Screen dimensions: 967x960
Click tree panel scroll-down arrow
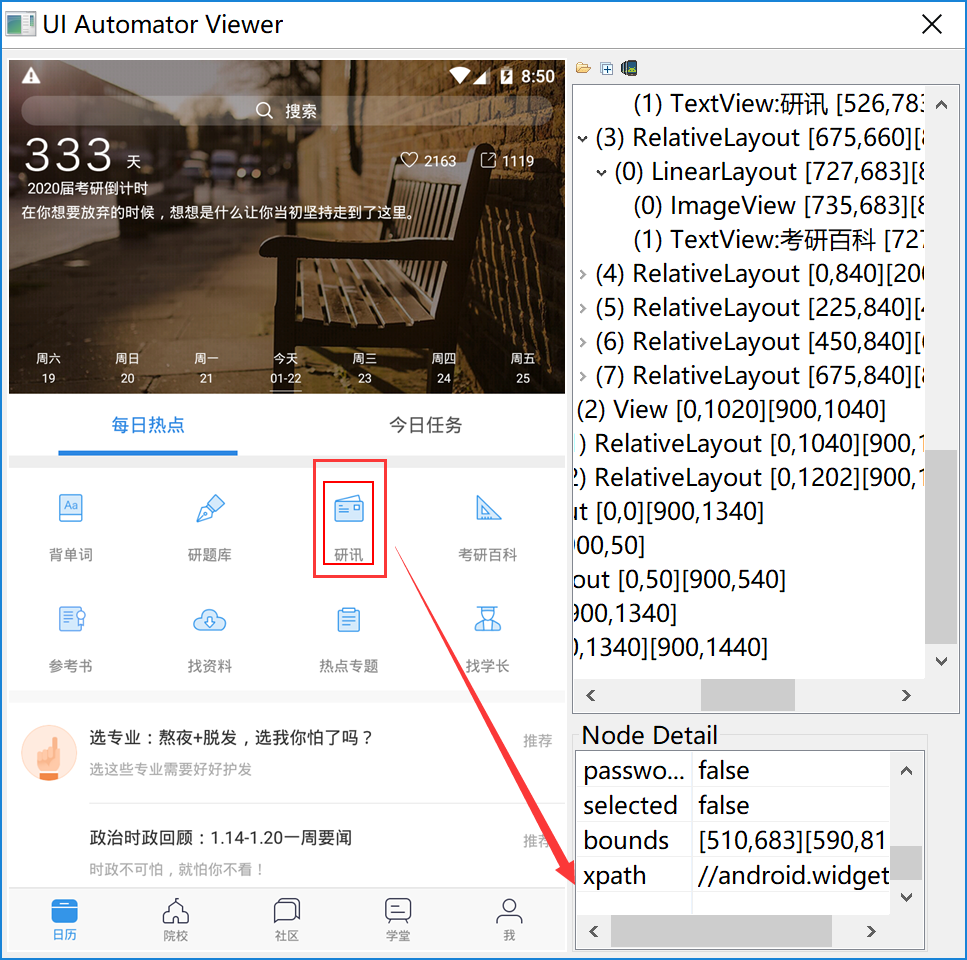click(x=941, y=661)
